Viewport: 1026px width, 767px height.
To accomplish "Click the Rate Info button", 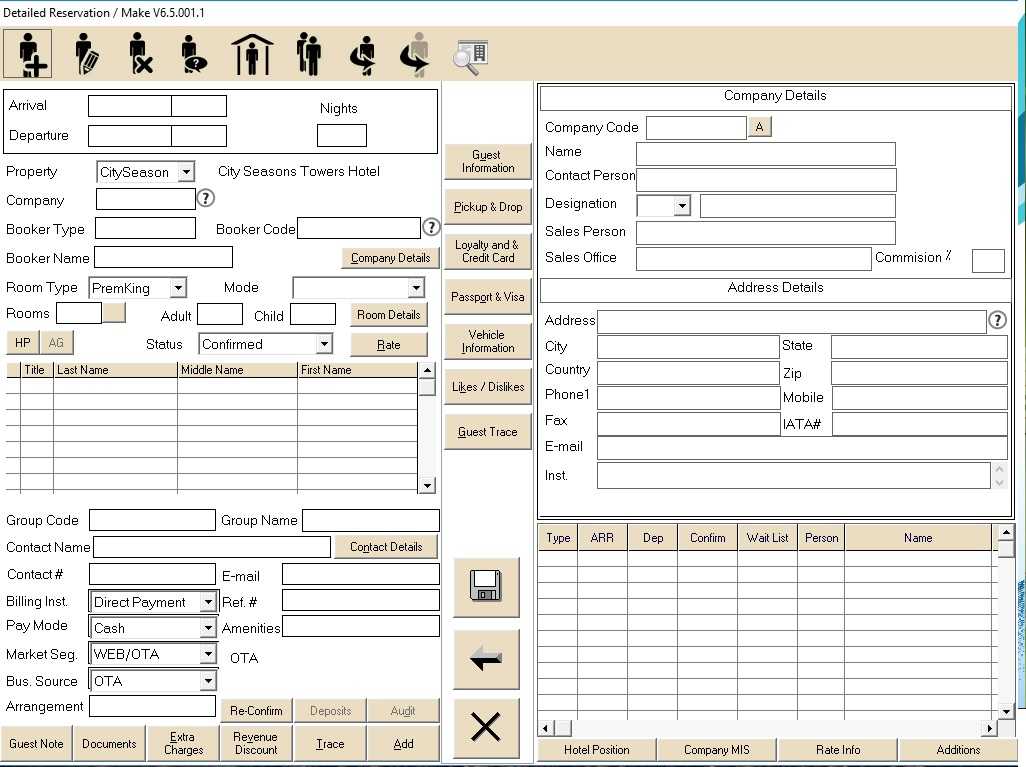I will [837, 750].
